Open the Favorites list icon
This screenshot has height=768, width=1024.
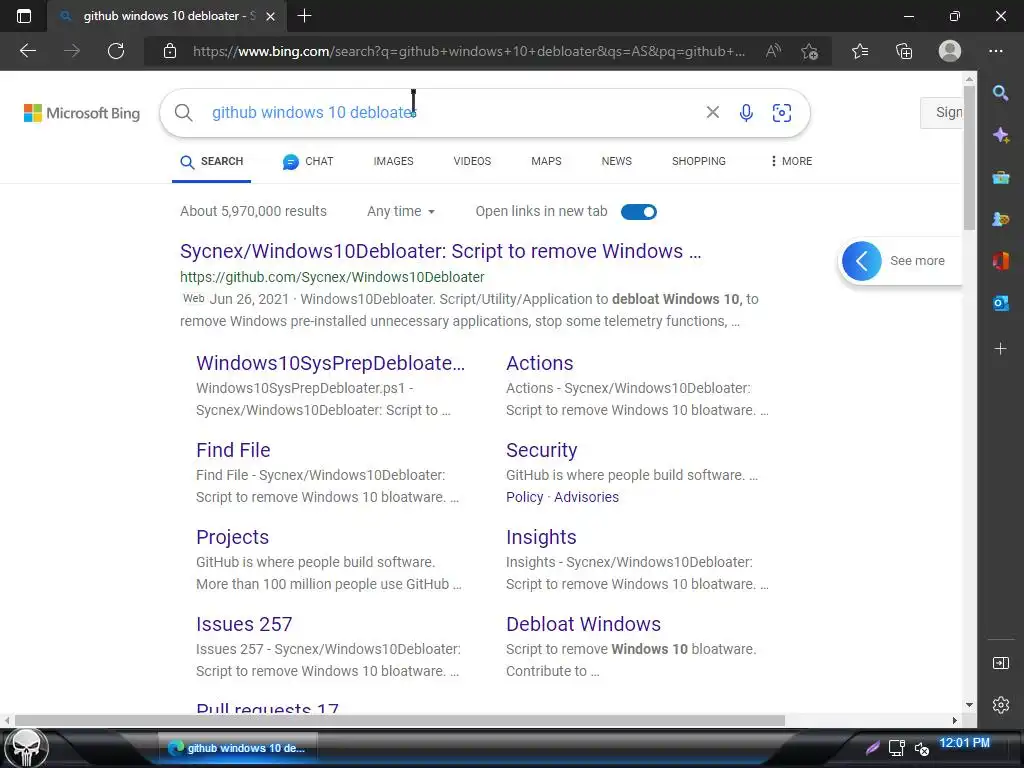tap(860, 51)
